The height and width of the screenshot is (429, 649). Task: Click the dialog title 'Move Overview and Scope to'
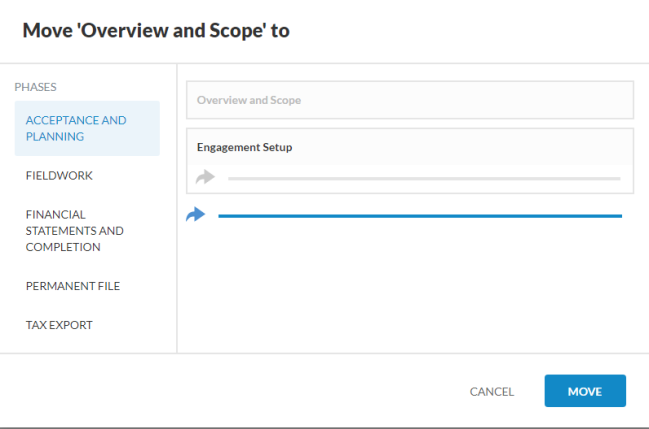(x=156, y=31)
